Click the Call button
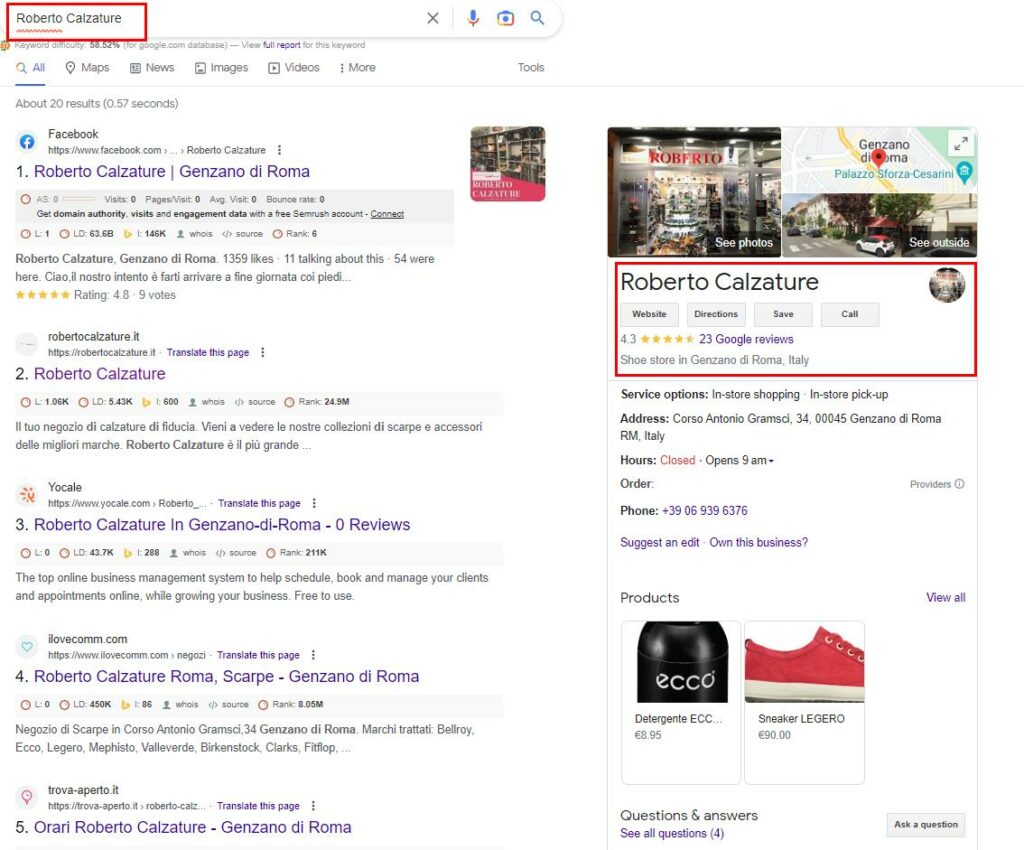 [x=850, y=314]
